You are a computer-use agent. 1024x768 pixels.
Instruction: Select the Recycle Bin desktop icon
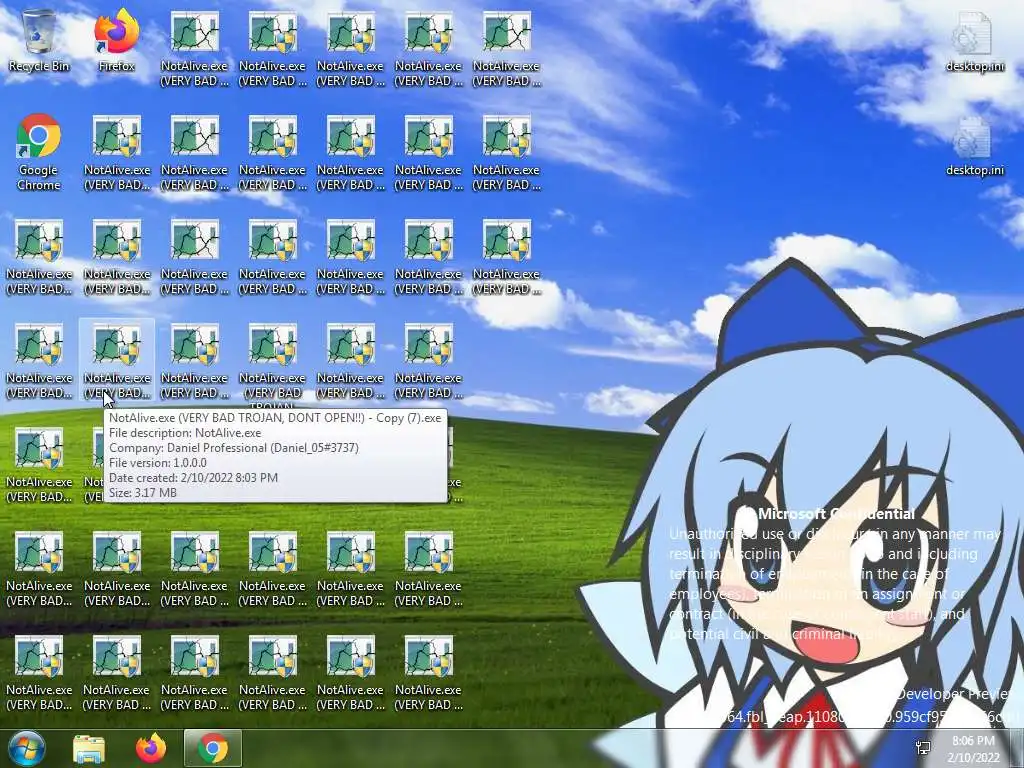pyautogui.click(x=39, y=42)
